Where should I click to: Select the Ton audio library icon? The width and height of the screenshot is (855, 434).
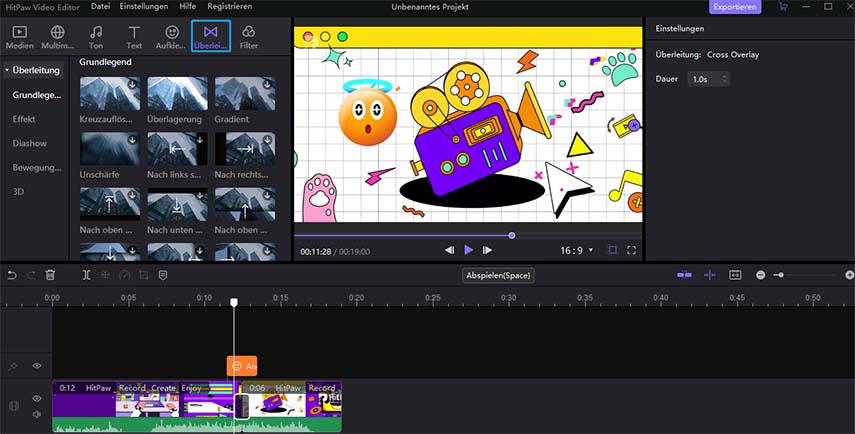pyautogui.click(x=96, y=37)
